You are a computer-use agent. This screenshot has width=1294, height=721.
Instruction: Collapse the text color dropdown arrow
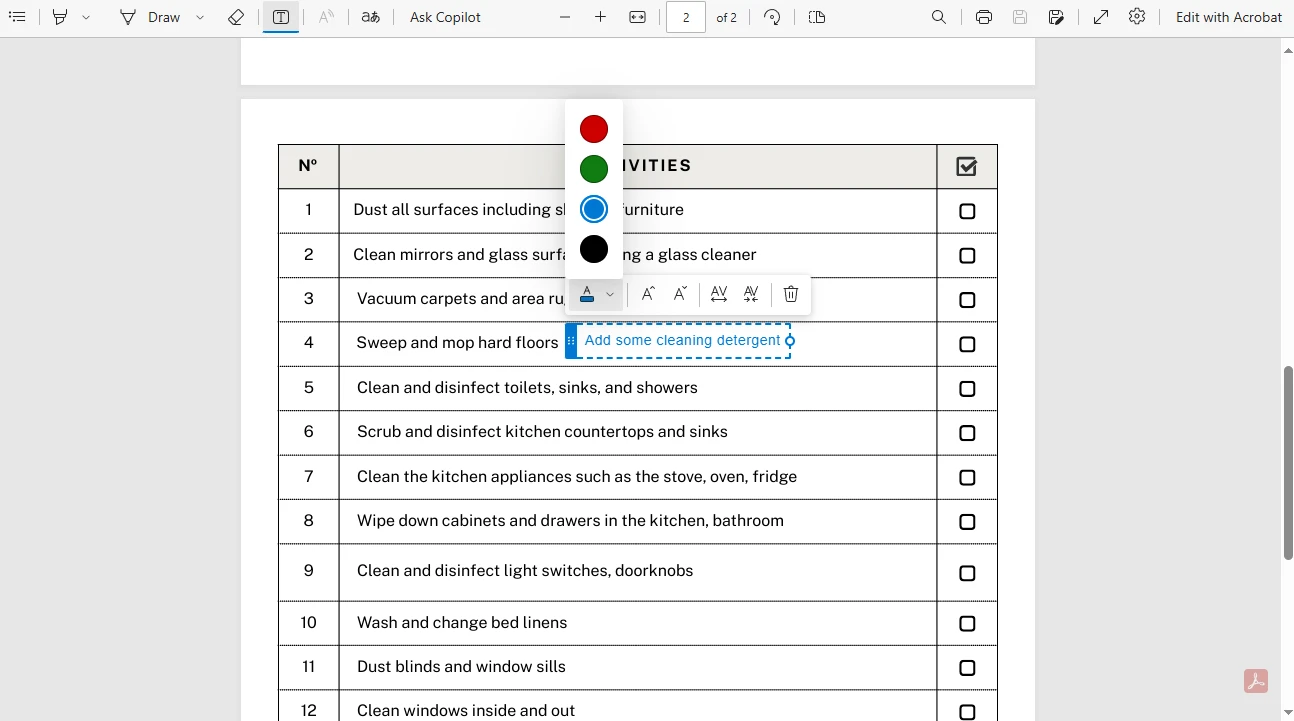tap(610, 294)
